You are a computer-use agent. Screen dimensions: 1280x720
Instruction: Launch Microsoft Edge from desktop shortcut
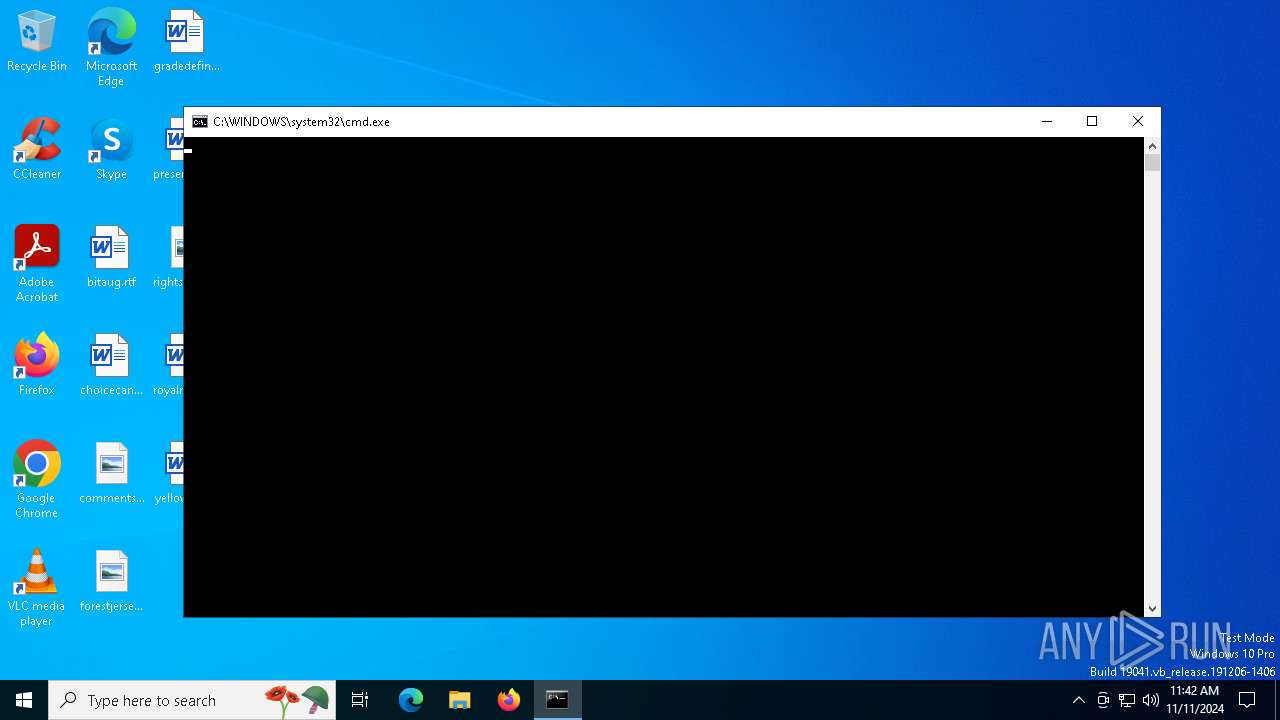(111, 47)
